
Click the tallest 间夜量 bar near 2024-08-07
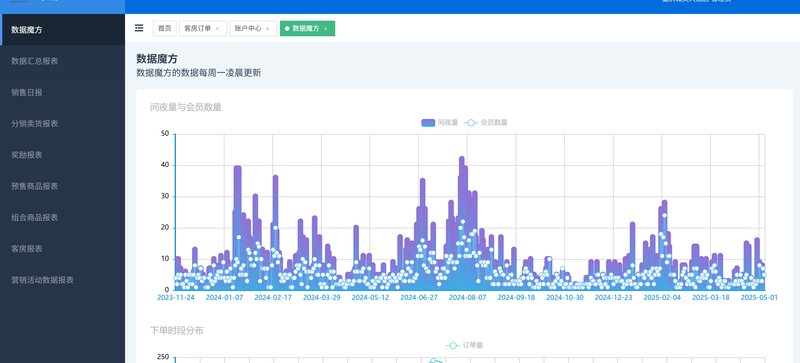tap(462, 223)
